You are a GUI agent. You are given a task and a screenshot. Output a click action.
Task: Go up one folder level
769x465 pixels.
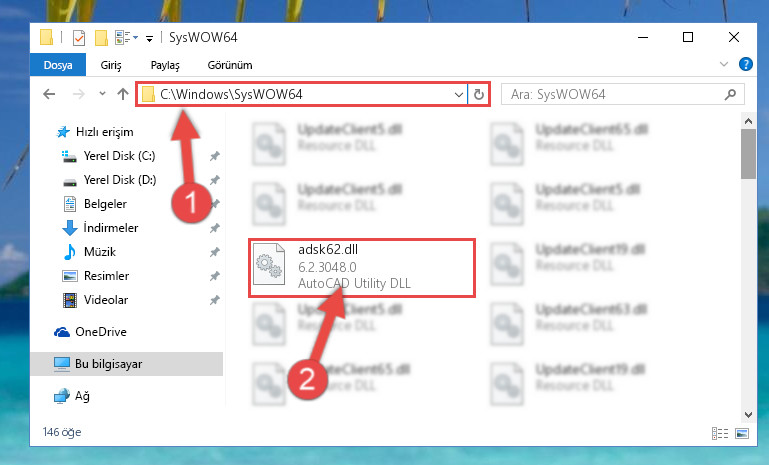tap(123, 94)
